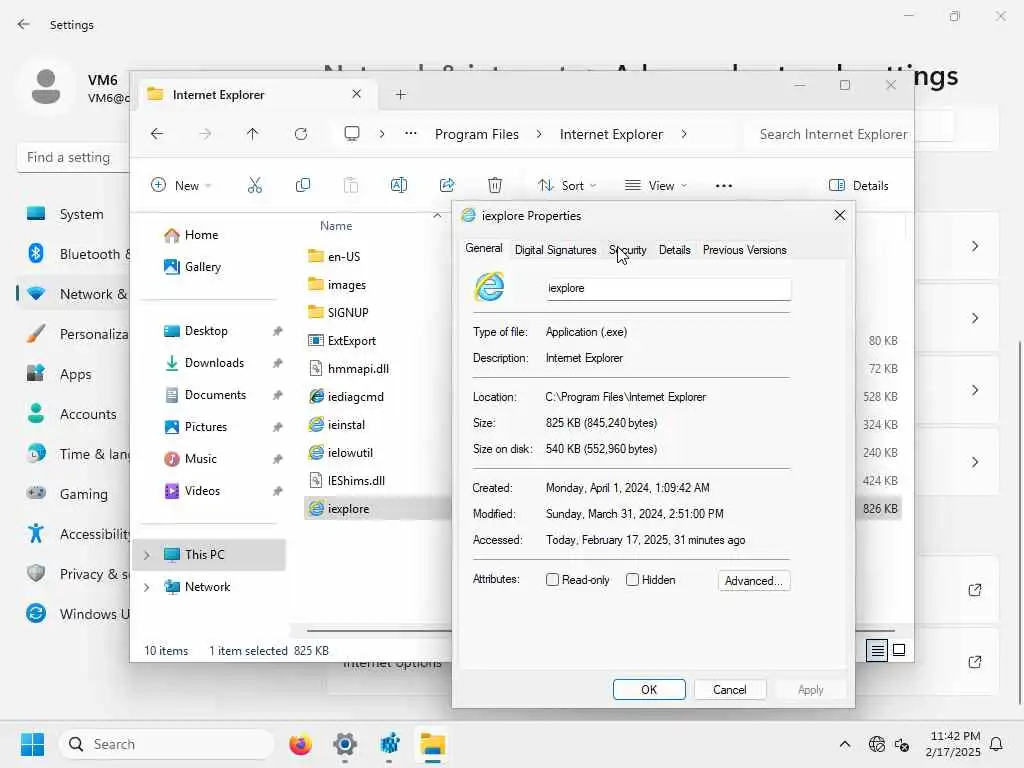Click the horizontal scrollbar in file list
1024x768 pixels.
(379, 631)
